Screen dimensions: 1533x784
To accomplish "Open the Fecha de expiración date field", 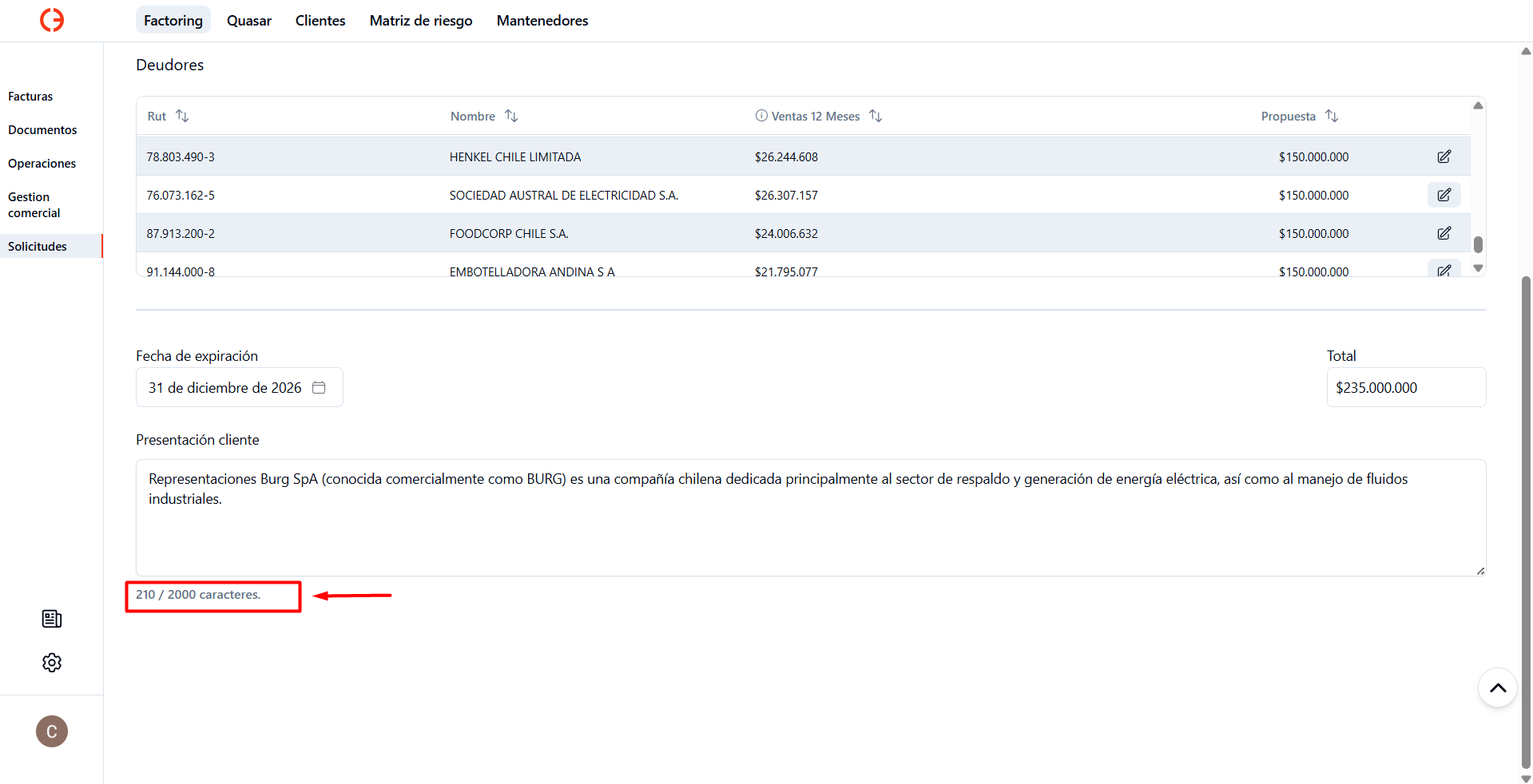I will point(240,387).
